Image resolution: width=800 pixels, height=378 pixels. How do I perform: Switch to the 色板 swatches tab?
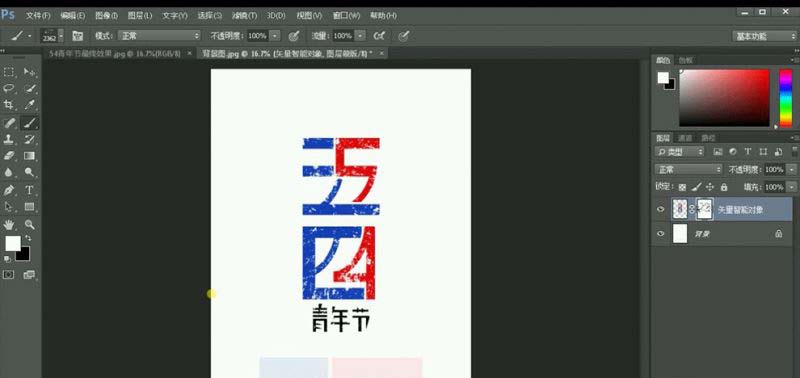(x=686, y=60)
